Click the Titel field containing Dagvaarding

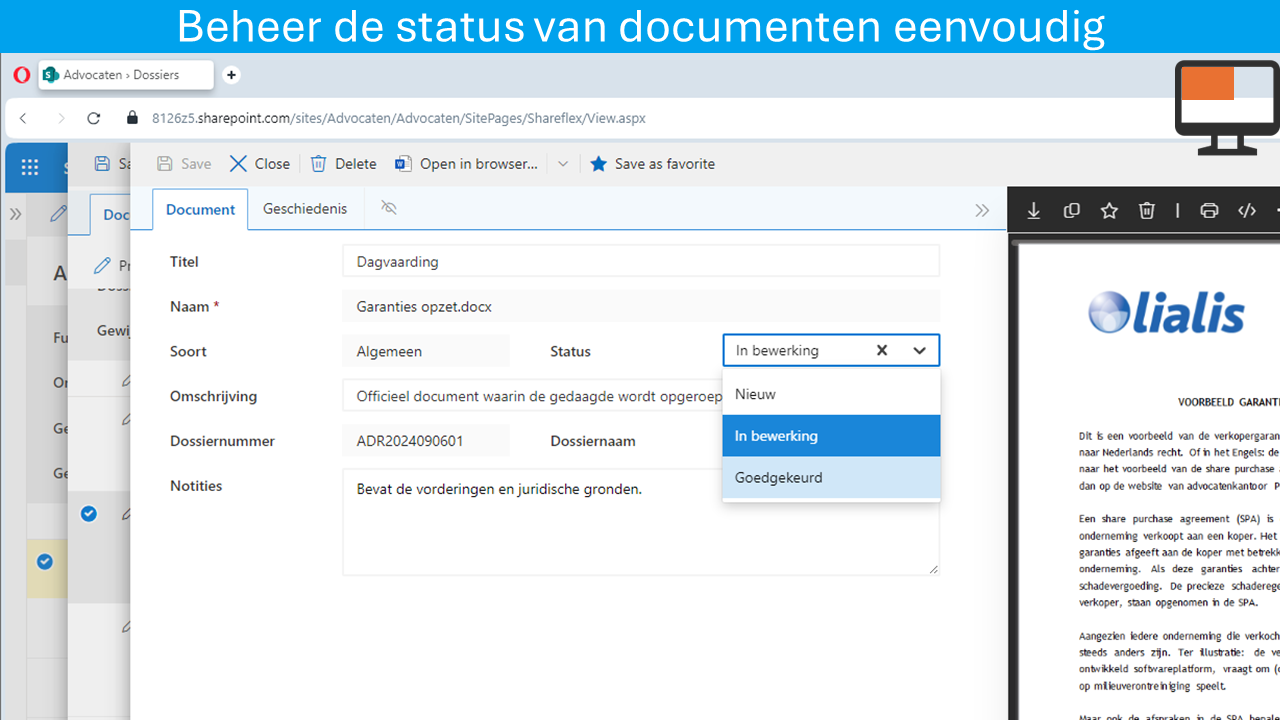click(641, 262)
